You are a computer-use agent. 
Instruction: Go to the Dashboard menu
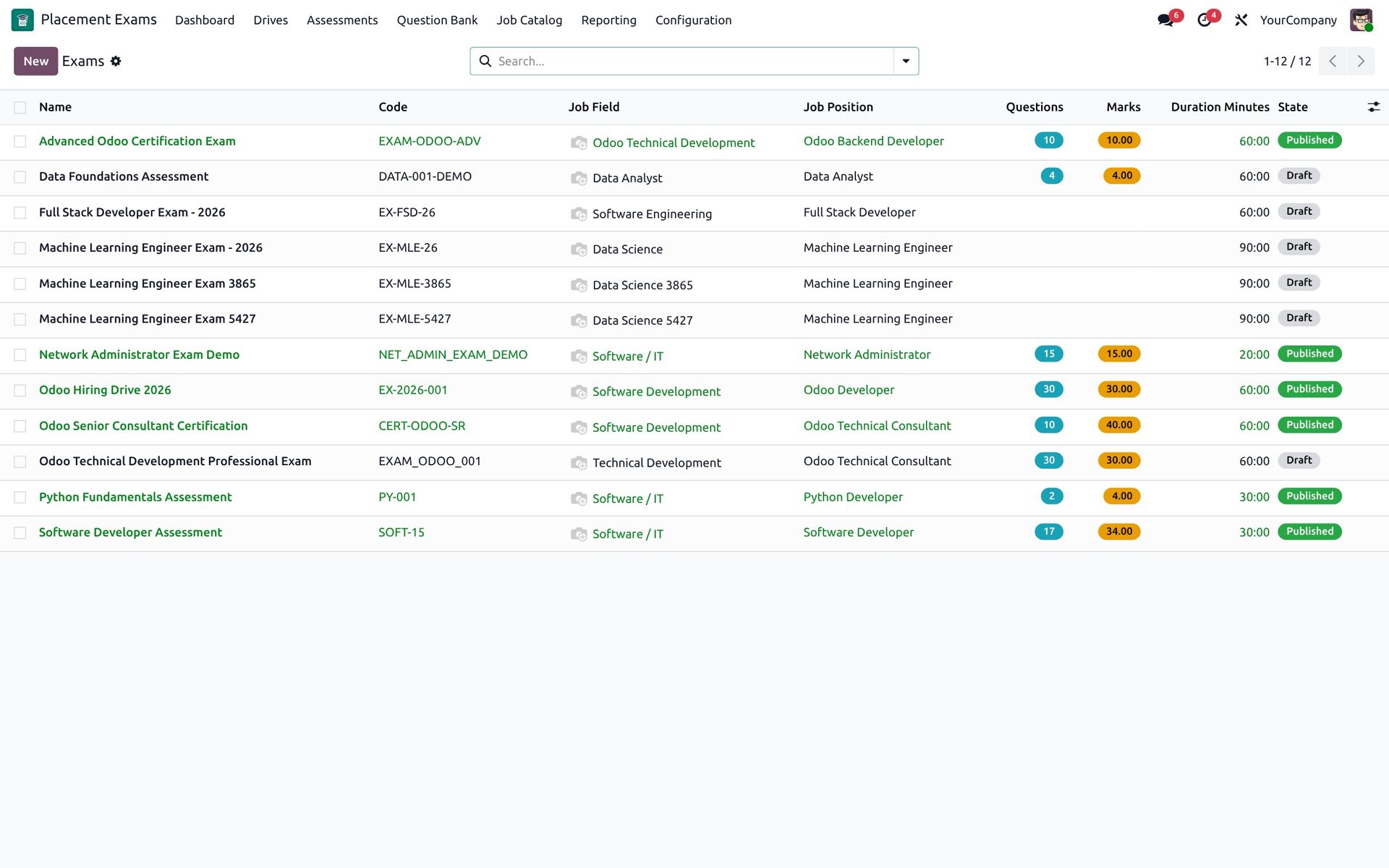pyautogui.click(x=205, y=20)
